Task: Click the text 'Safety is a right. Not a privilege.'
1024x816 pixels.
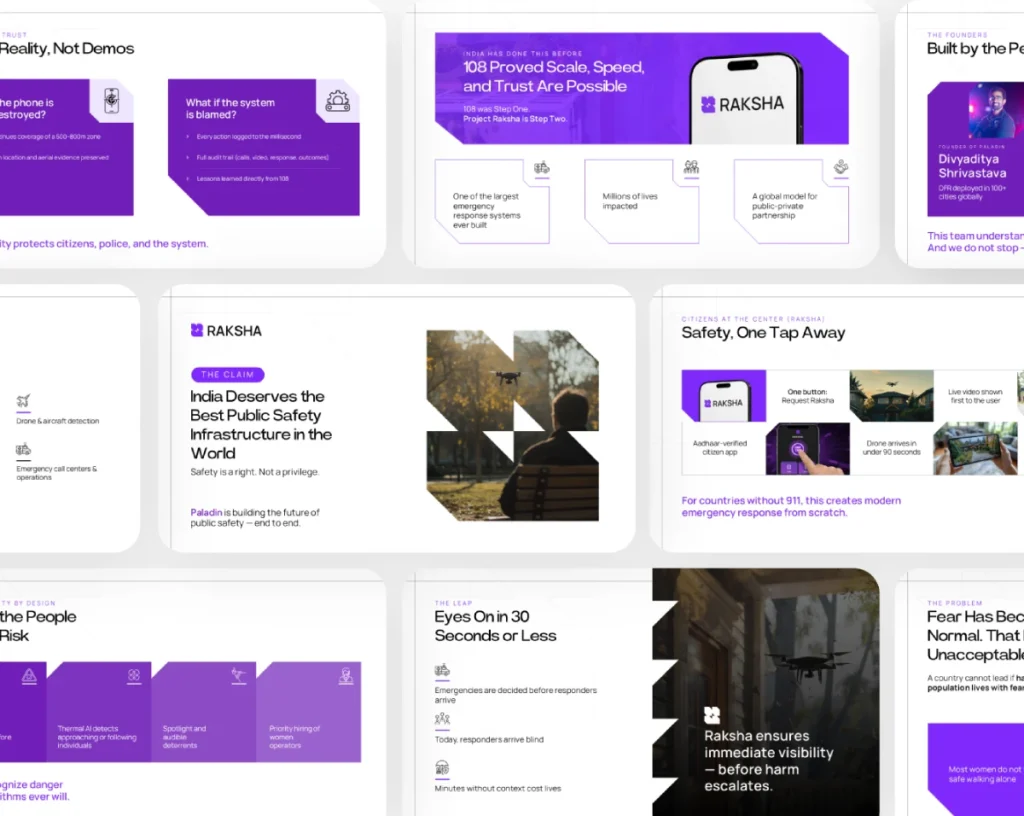Action: 255,472
